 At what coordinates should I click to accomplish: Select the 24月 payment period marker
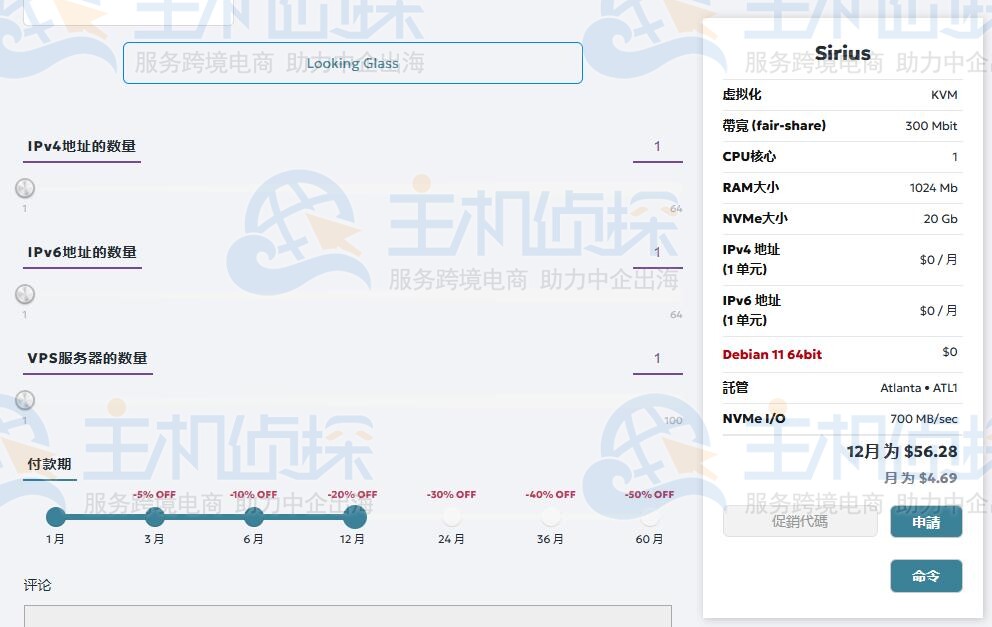click(451, 517)
